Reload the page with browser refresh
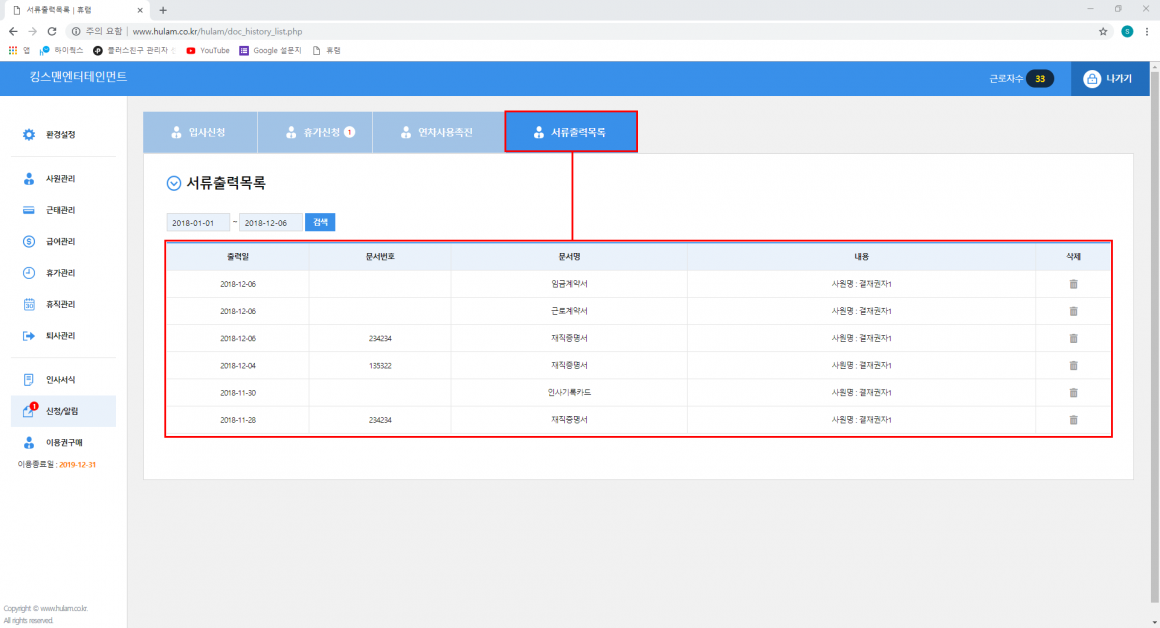 tap(52, 31)
